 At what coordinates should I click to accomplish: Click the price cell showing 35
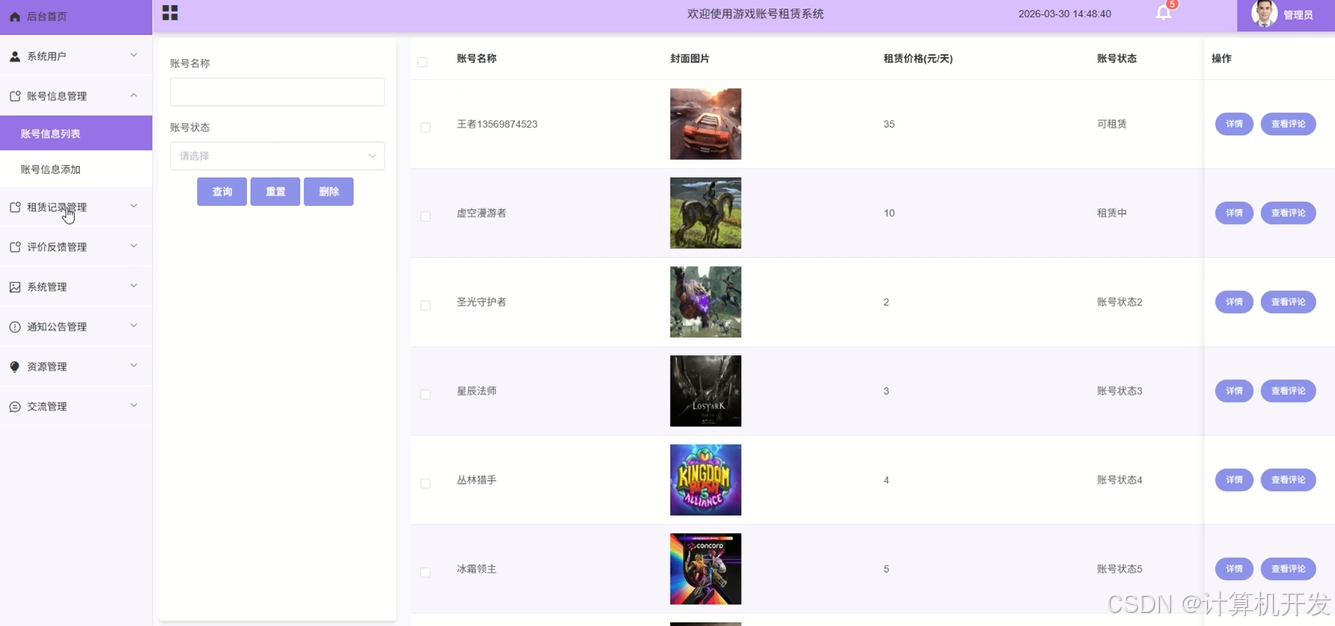[x=889, y=124]
